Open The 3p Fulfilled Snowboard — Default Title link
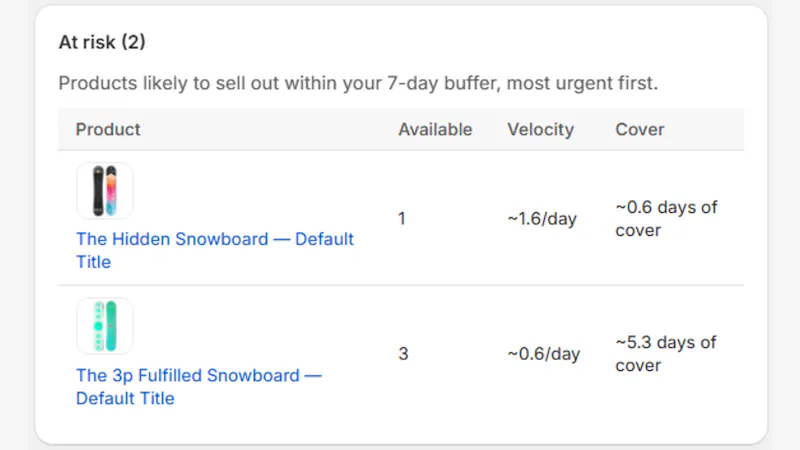Screen dimensions: 800x450 199,387
